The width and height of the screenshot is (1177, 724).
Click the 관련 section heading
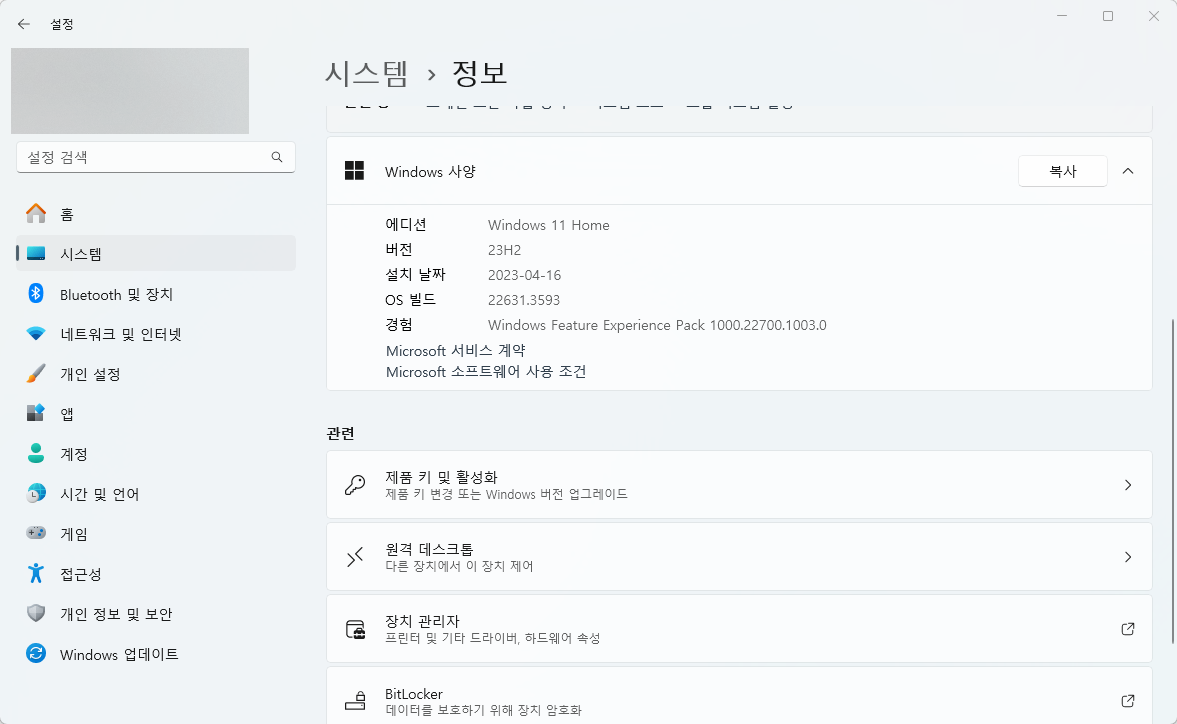point(341,433)
